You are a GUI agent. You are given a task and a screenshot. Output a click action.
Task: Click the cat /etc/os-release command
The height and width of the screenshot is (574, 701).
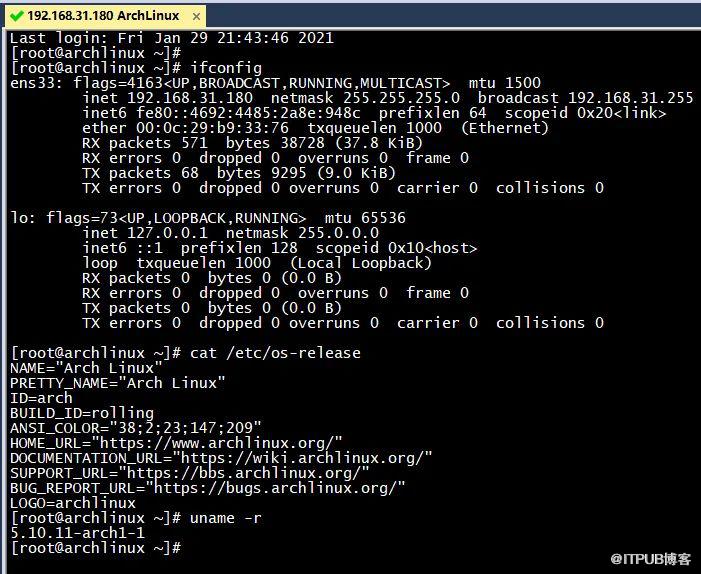[275, 353]
